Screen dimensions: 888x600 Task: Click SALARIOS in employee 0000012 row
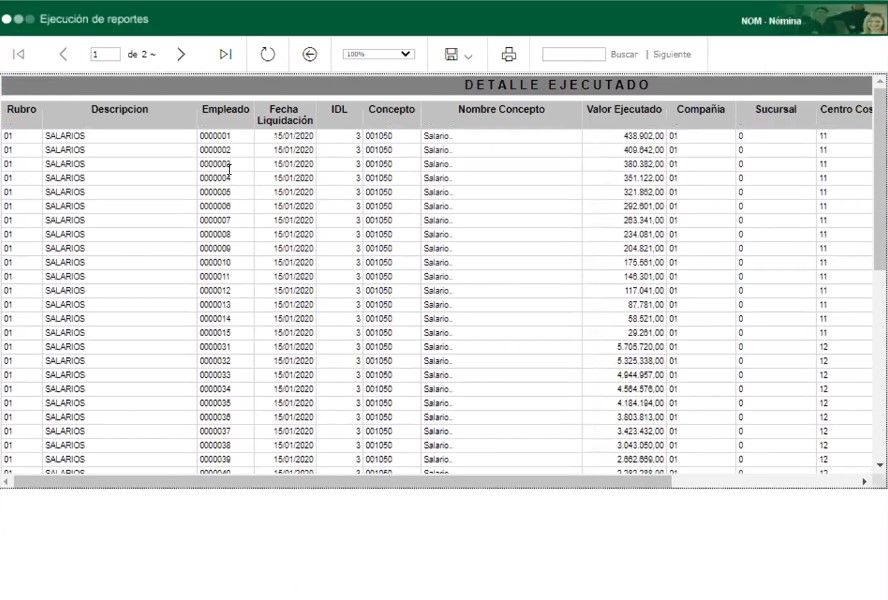point(65,291)
